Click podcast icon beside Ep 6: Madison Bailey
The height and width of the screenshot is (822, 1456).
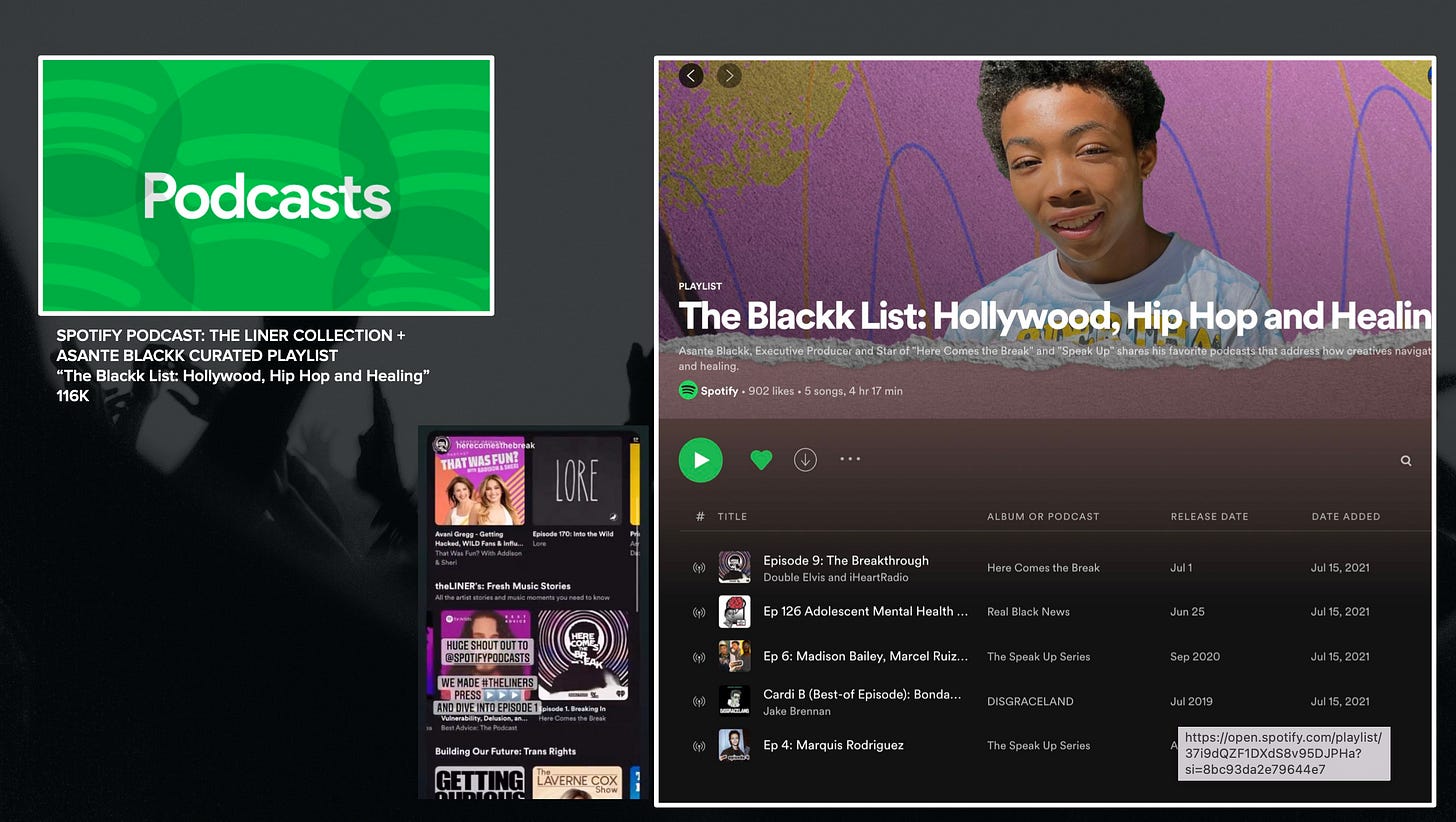(699, 657)
